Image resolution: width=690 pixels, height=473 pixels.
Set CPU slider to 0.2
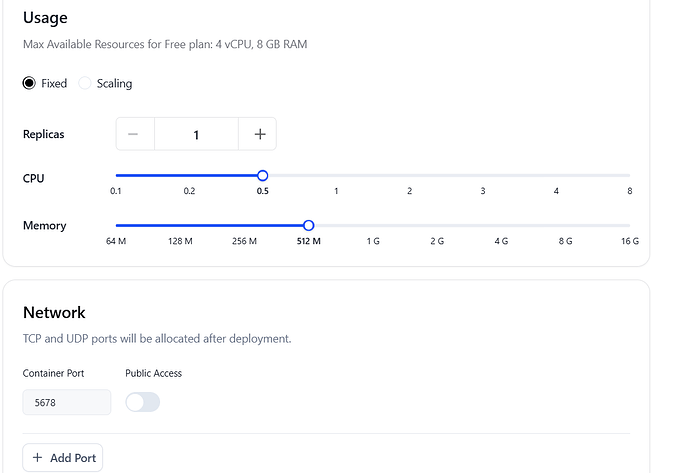point(189,176)
